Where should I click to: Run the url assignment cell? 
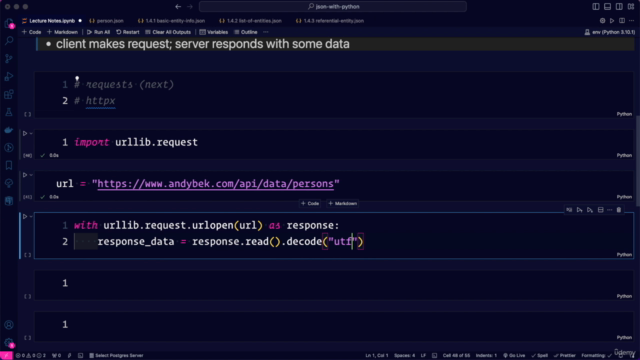tap(24, 175)
